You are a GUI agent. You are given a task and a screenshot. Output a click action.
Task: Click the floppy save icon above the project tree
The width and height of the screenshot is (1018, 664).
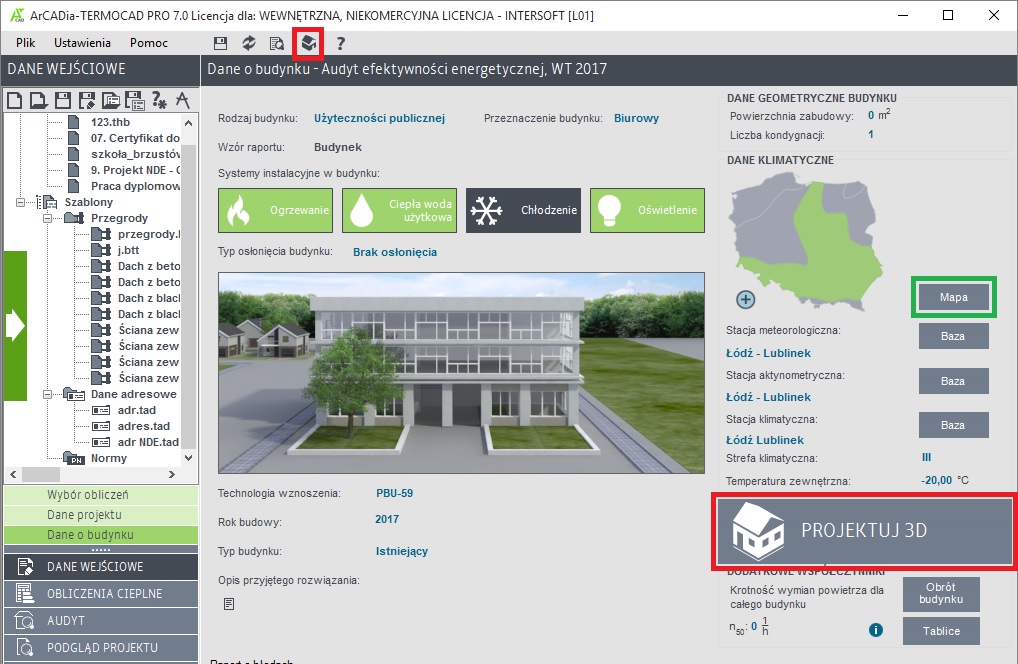tap(63, 100)
